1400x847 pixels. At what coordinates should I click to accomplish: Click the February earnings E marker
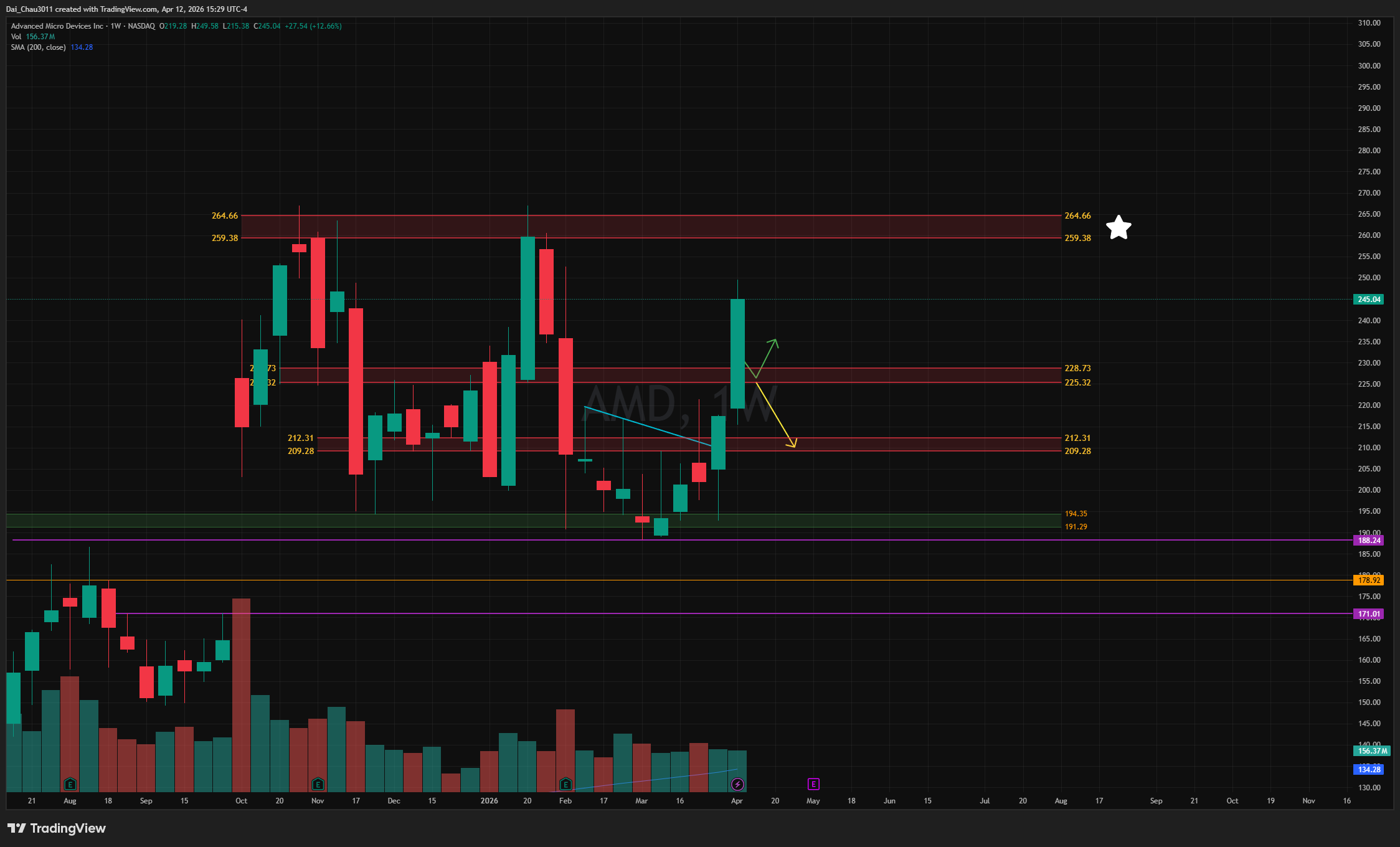[x=565, y=784]
